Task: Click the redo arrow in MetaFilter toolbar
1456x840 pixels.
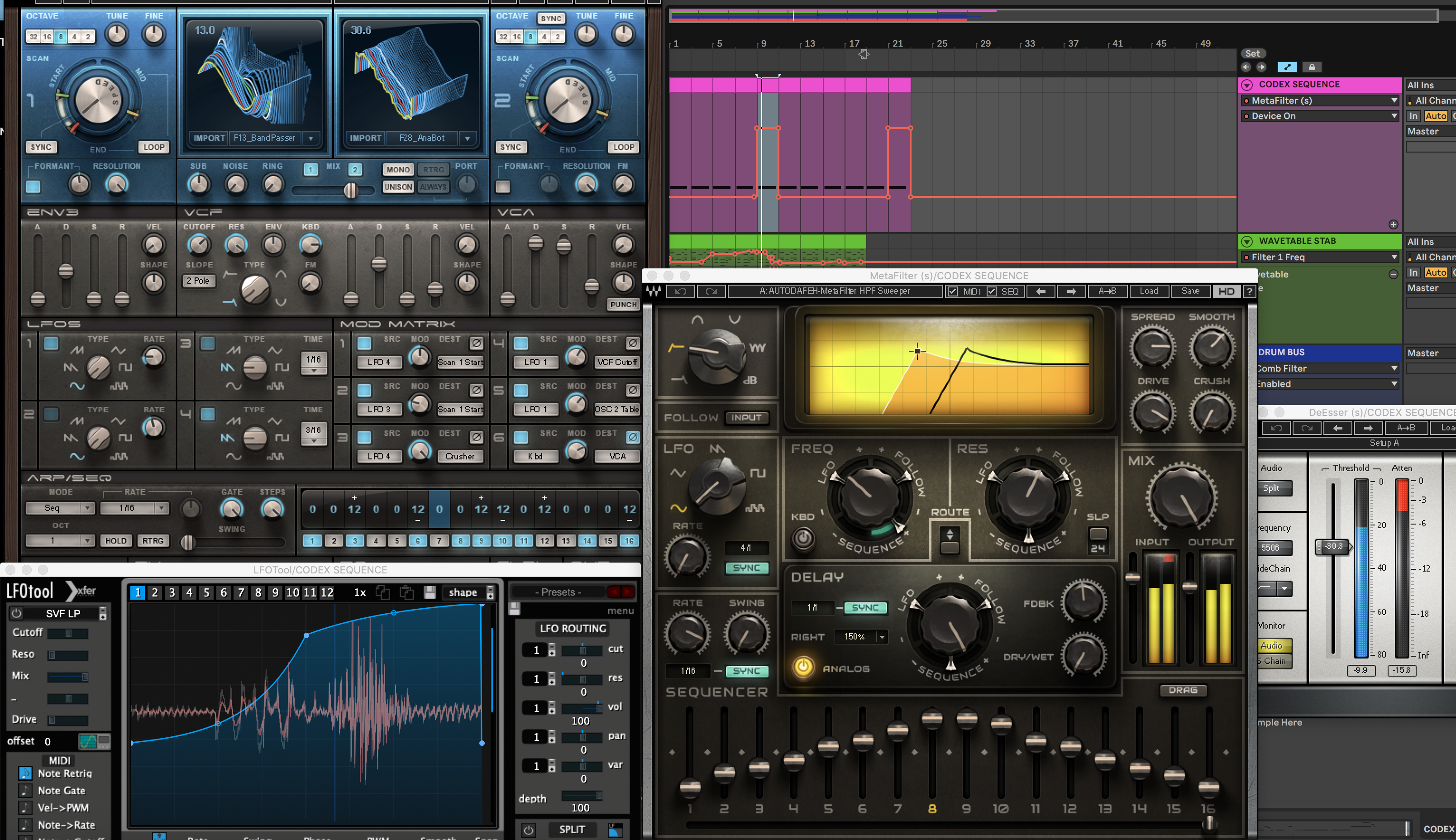Action: (x=711, y=291)
